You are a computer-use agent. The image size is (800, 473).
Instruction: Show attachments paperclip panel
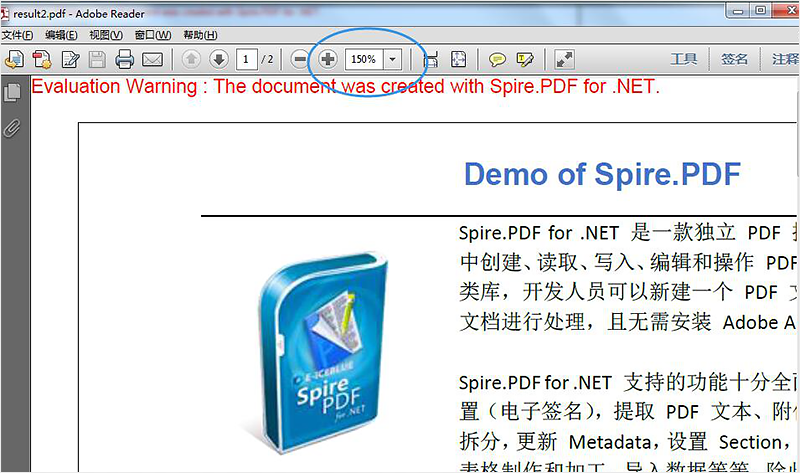[x=12, y=128]
